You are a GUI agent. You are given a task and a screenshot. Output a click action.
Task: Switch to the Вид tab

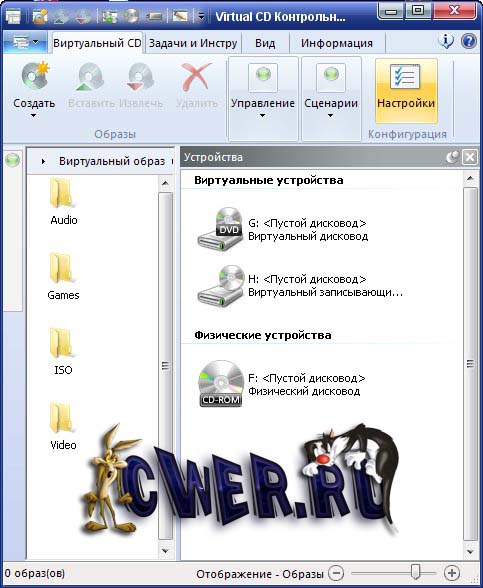pyautogui.click(x=265, y=43)
